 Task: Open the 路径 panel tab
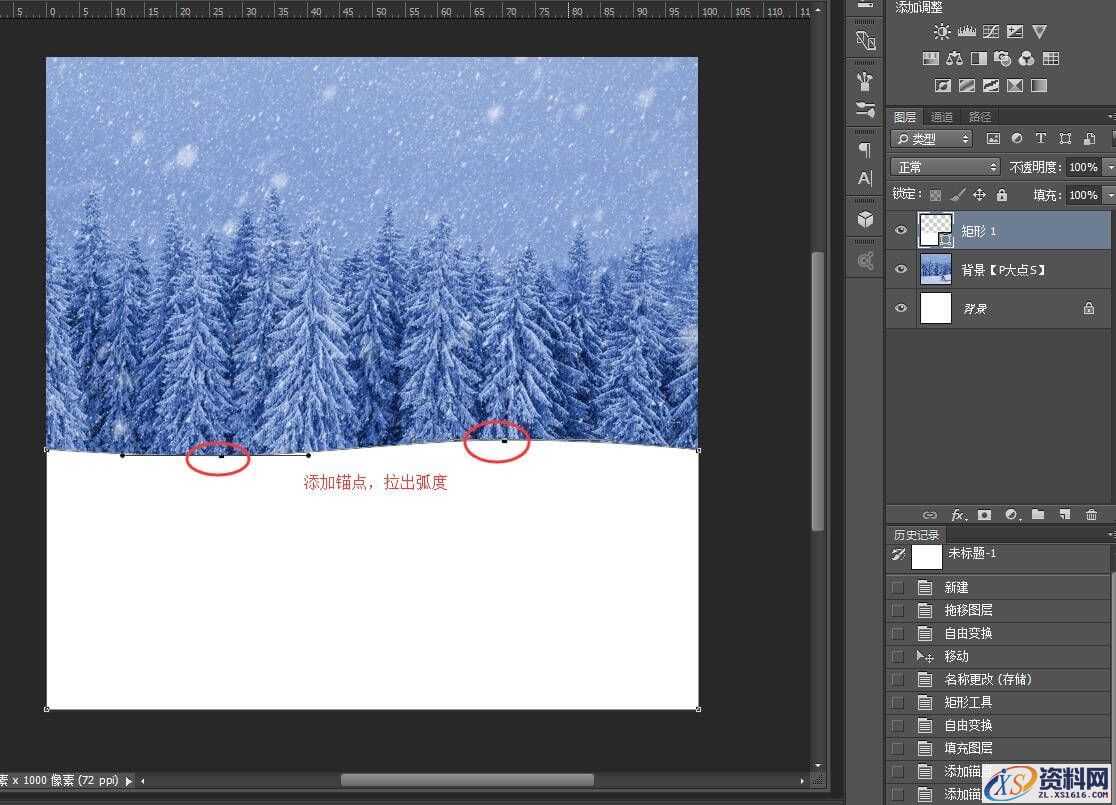click(979, 116)
